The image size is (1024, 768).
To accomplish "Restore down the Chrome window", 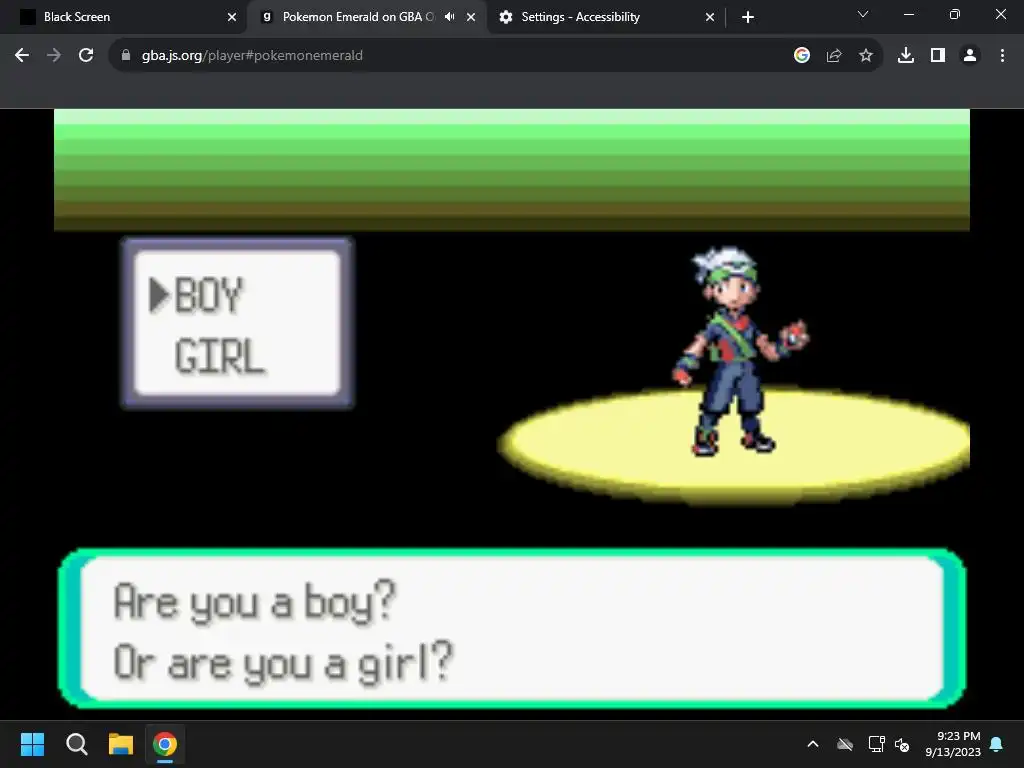I will (955, 14).
